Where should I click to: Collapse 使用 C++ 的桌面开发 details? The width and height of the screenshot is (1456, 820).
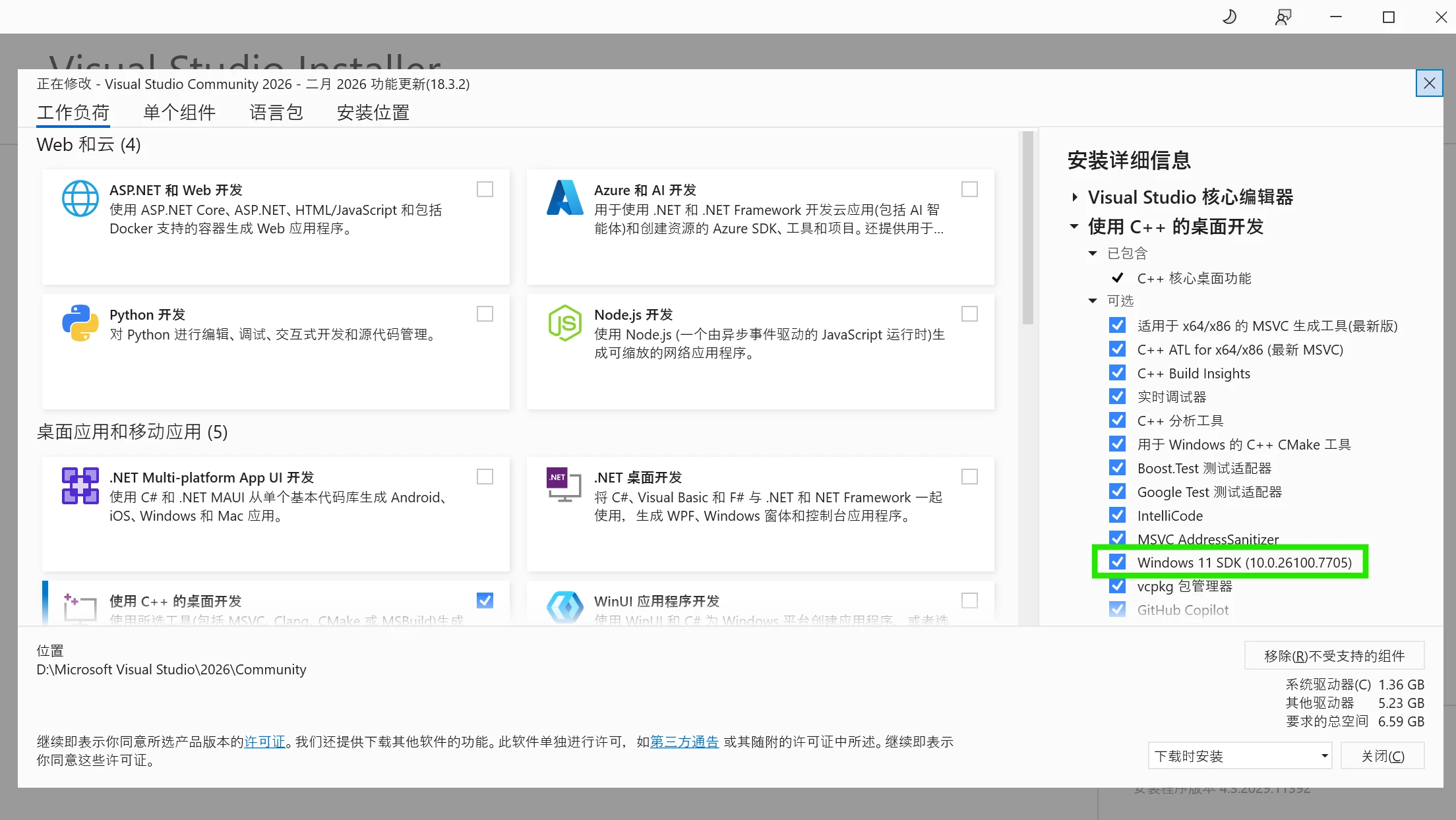point(1074,226)
